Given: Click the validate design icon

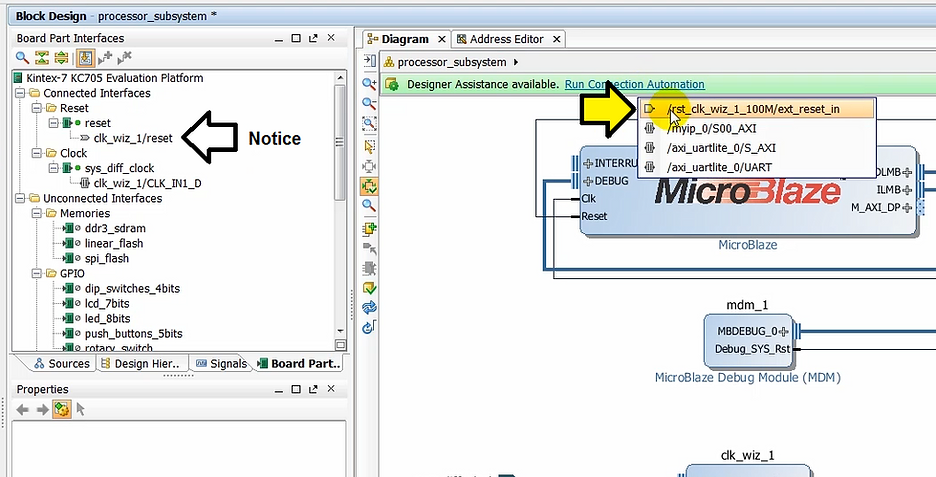Looking at the screenshot, I should click(370, 288).
